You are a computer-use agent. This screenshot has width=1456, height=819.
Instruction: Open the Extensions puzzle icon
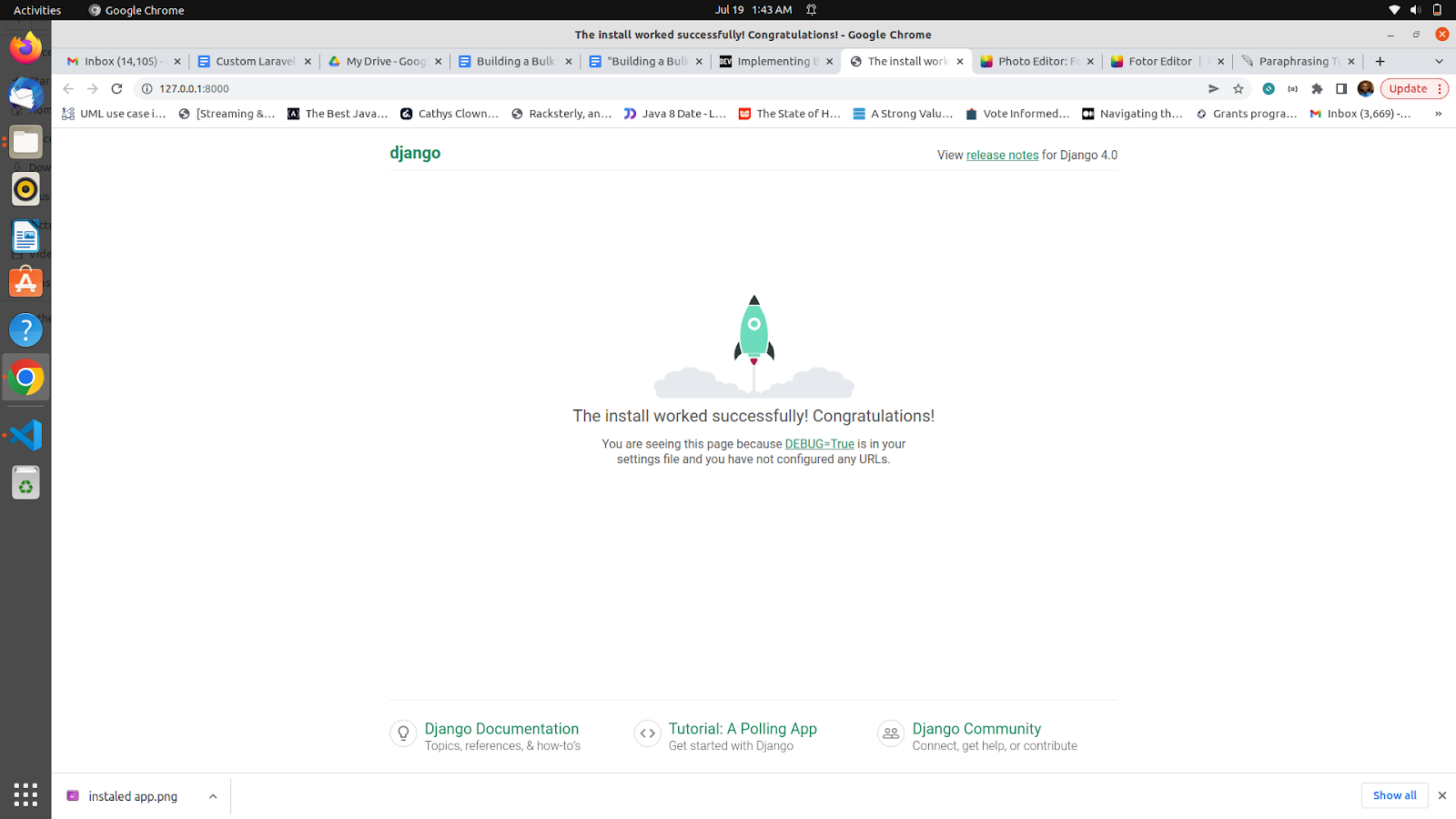(1317, 88)
